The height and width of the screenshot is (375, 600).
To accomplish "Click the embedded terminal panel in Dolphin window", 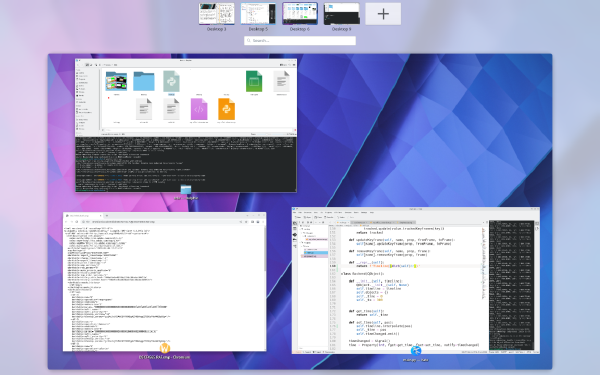I will [186, 164].
